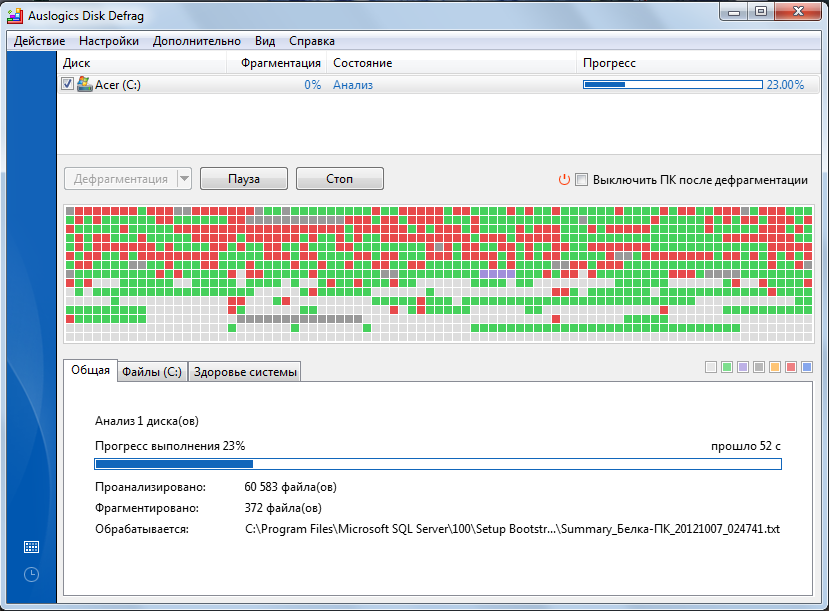Click the green legend swatch
This screenshot has width=829, height=611.
[727, 367]
